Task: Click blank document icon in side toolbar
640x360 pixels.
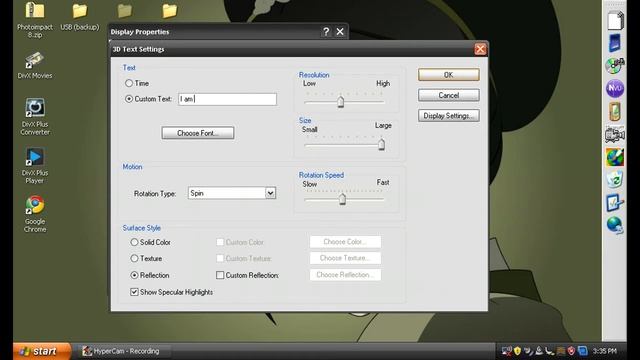Action: (615, 20)
